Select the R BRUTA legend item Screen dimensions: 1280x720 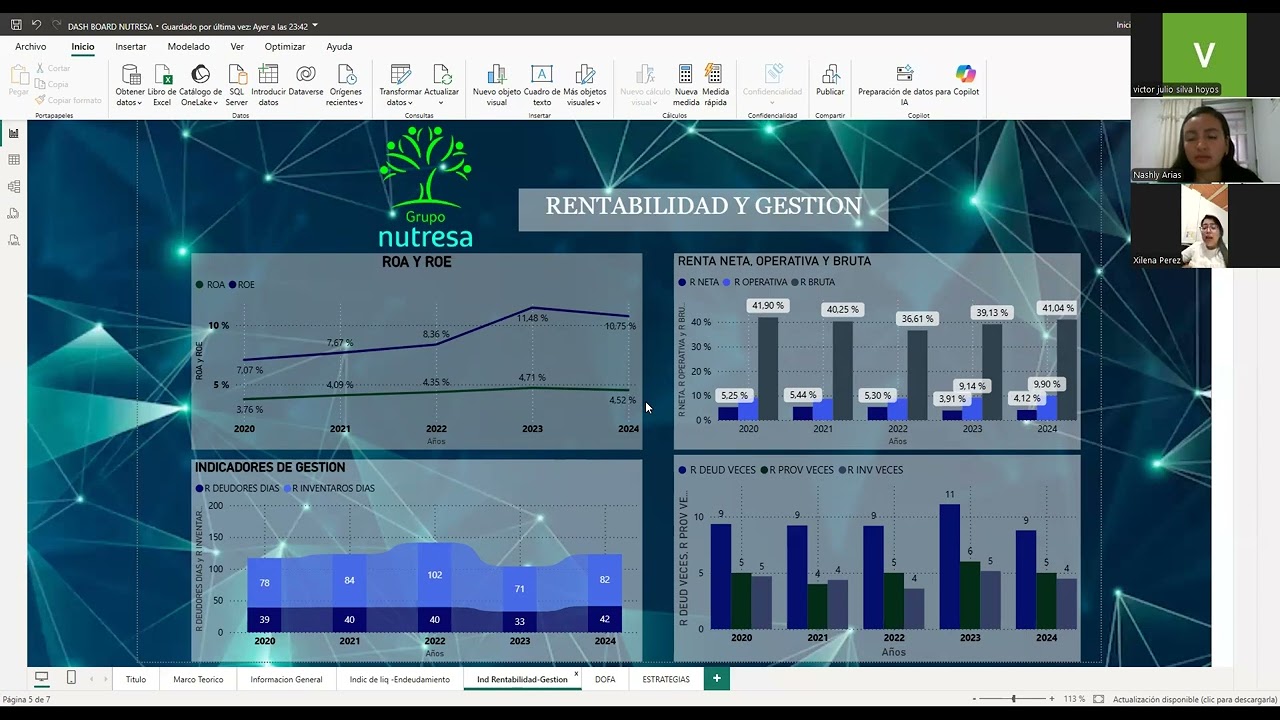(x=813, y=282)
